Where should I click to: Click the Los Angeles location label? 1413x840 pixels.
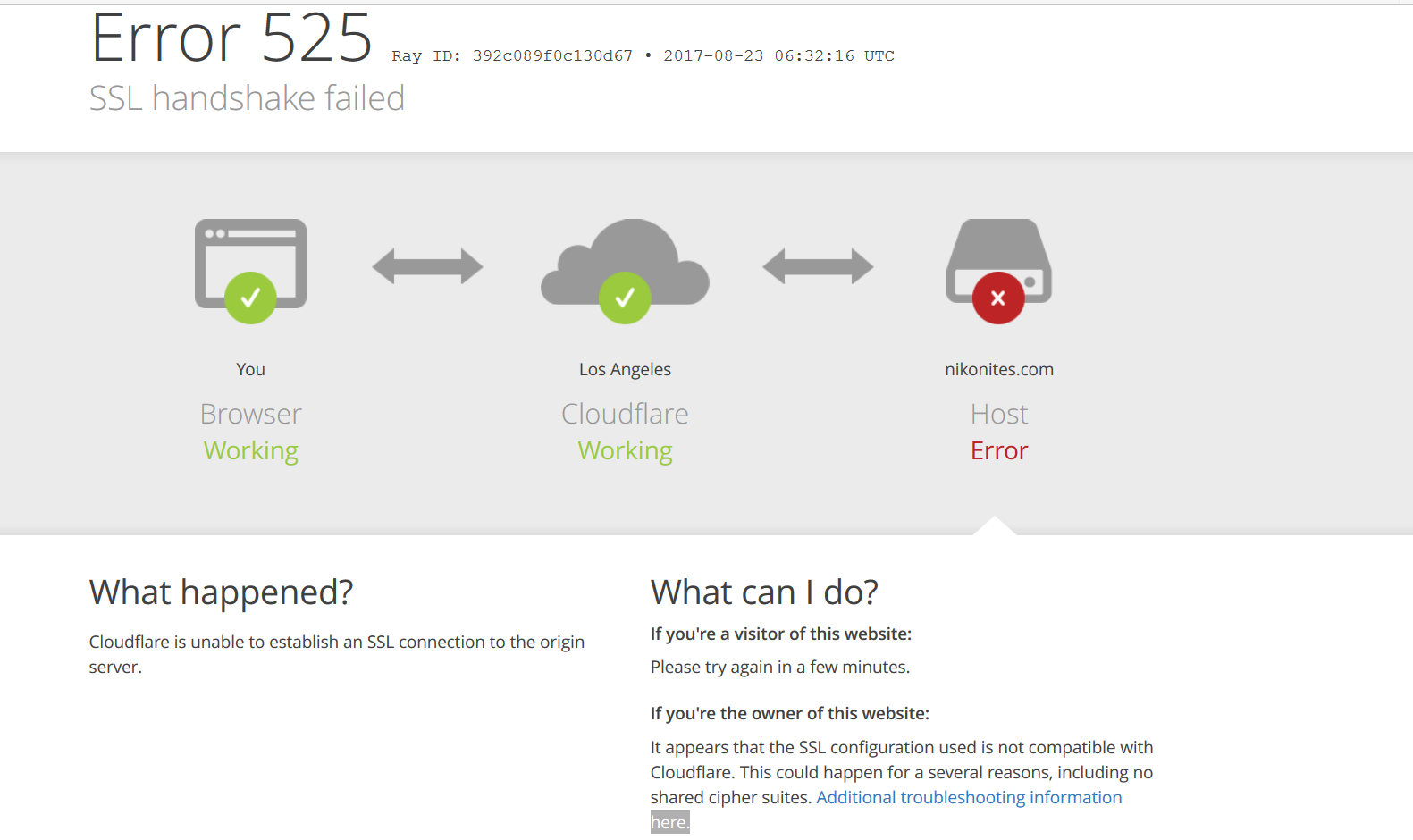tap(625, 369)
